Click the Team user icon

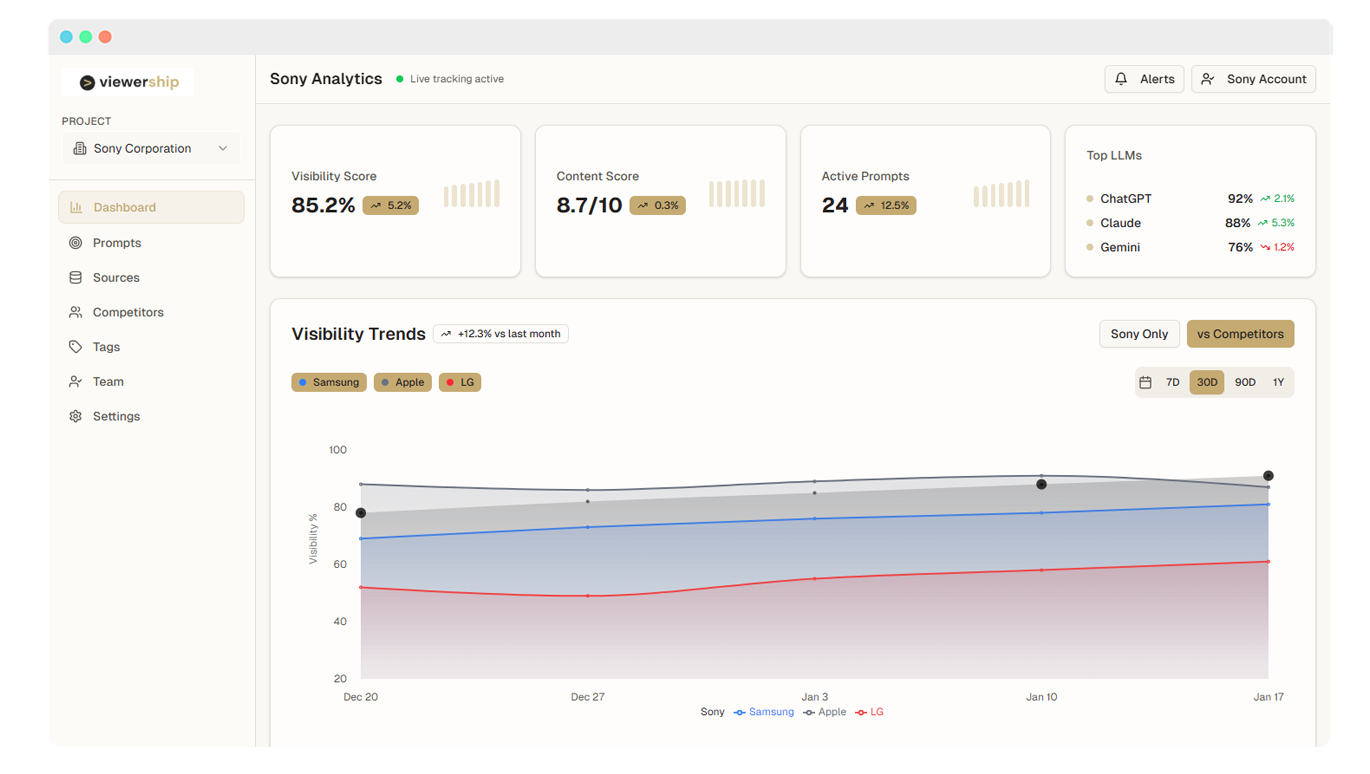coord(75,382)
